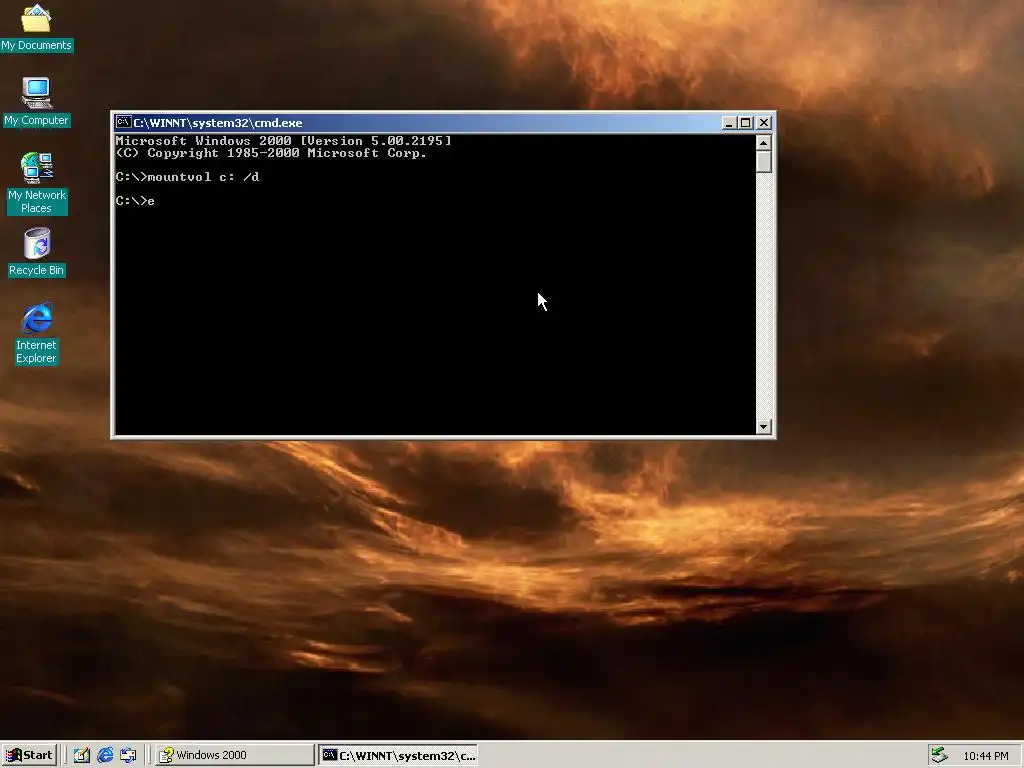This screenshot has width=1024, height=768.
Task: Open the My Documents desktop icon
Action: 36,28
